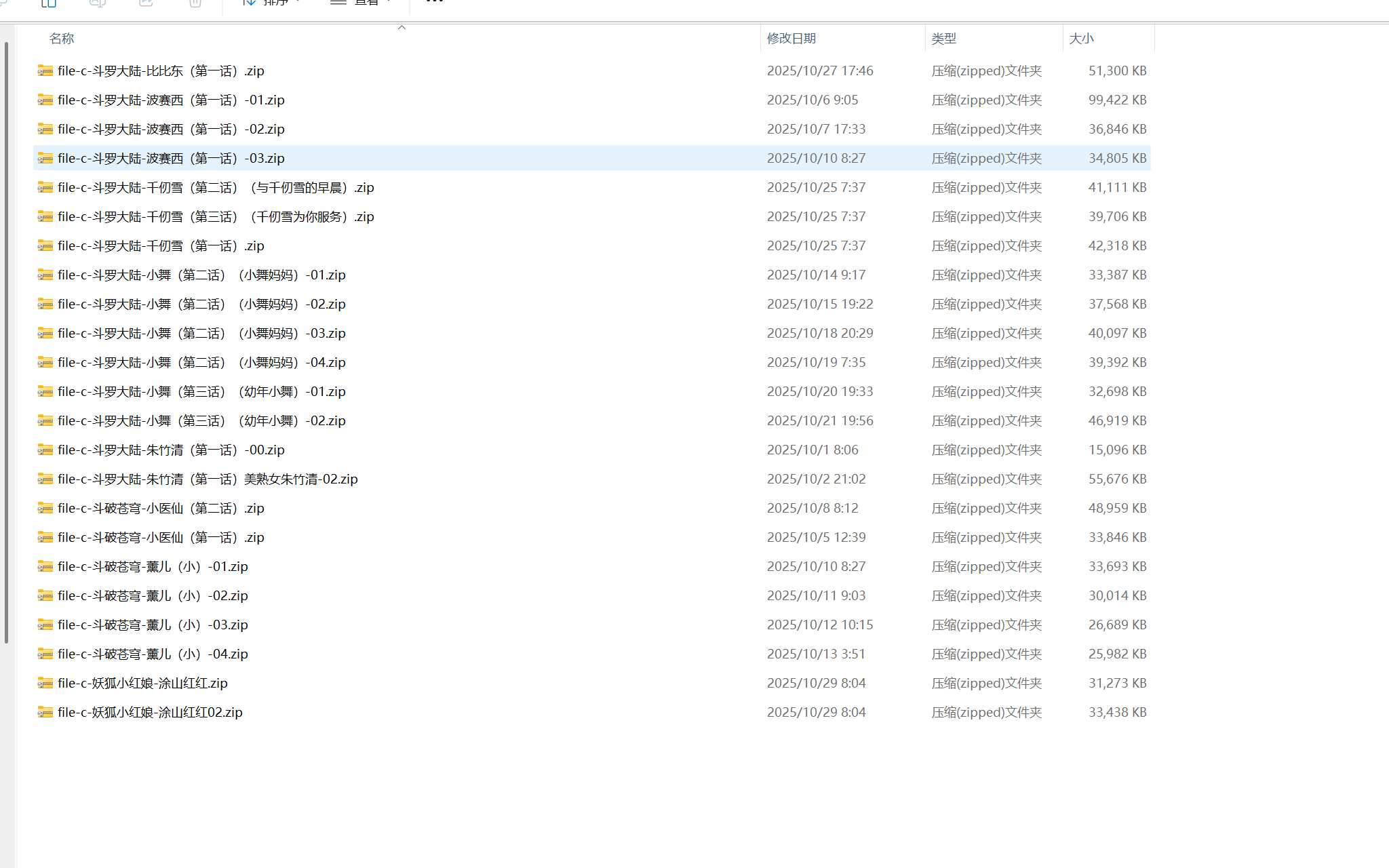The height and width of the screenshot is (868, 1389).
Task: Click zip icon of 波赛西（第一话）-01.zip
Action: [x=45, y=100]
